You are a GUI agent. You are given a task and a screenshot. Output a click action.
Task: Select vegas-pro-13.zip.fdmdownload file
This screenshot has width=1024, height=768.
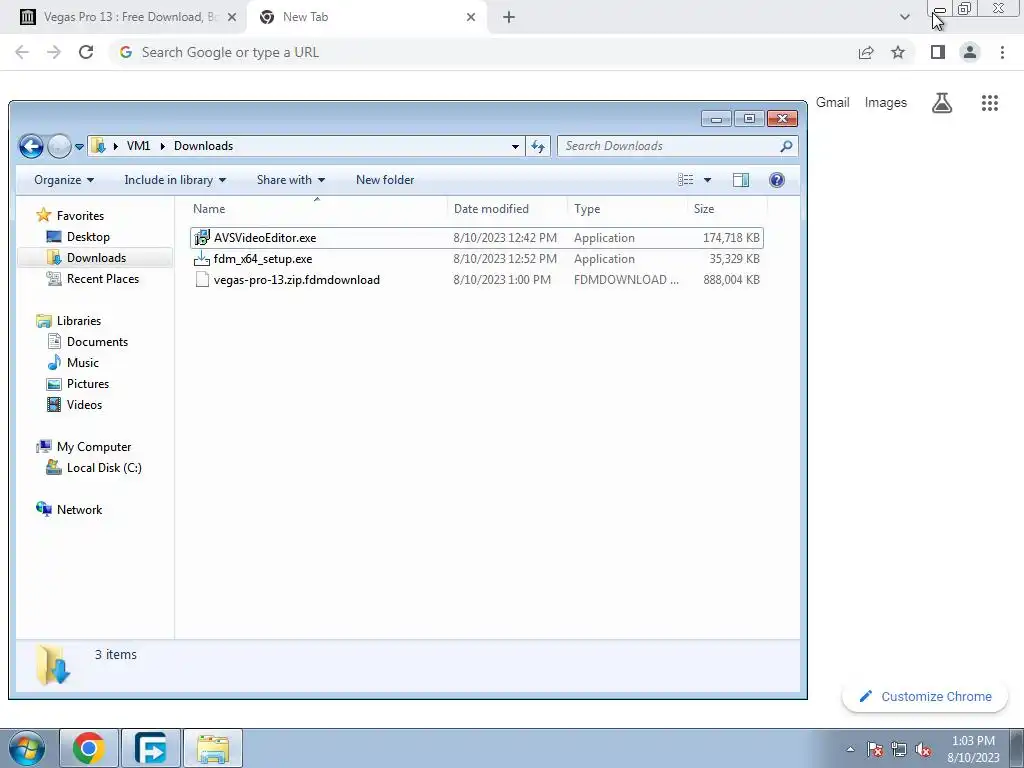477,280
